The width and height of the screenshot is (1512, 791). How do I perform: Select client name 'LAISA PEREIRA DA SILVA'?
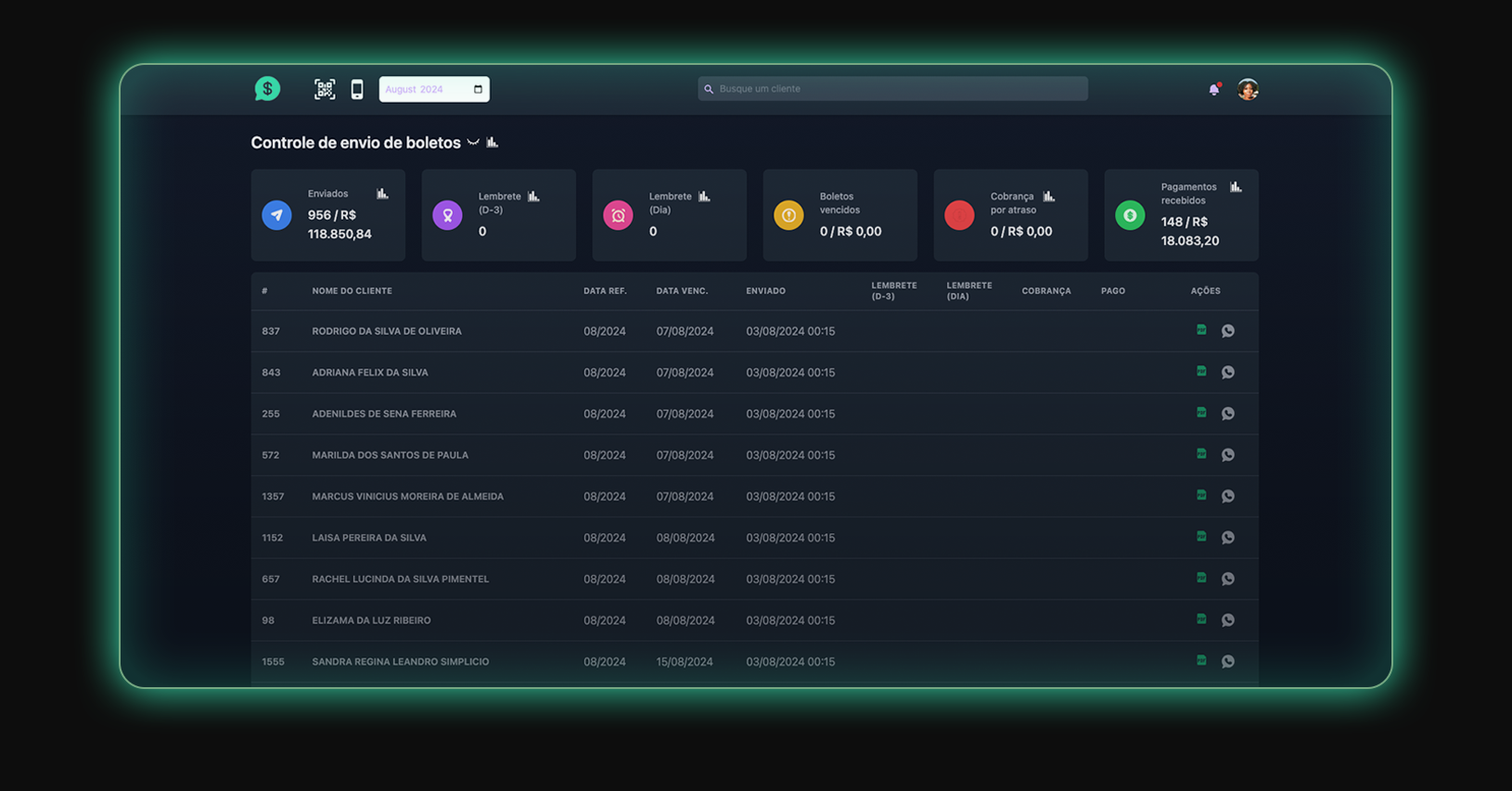click(369, 538)
